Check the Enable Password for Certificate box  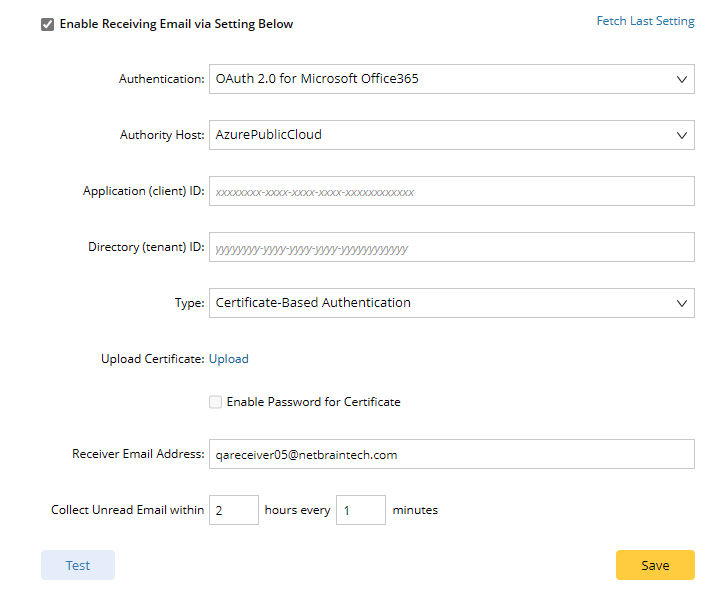(216, 402)
